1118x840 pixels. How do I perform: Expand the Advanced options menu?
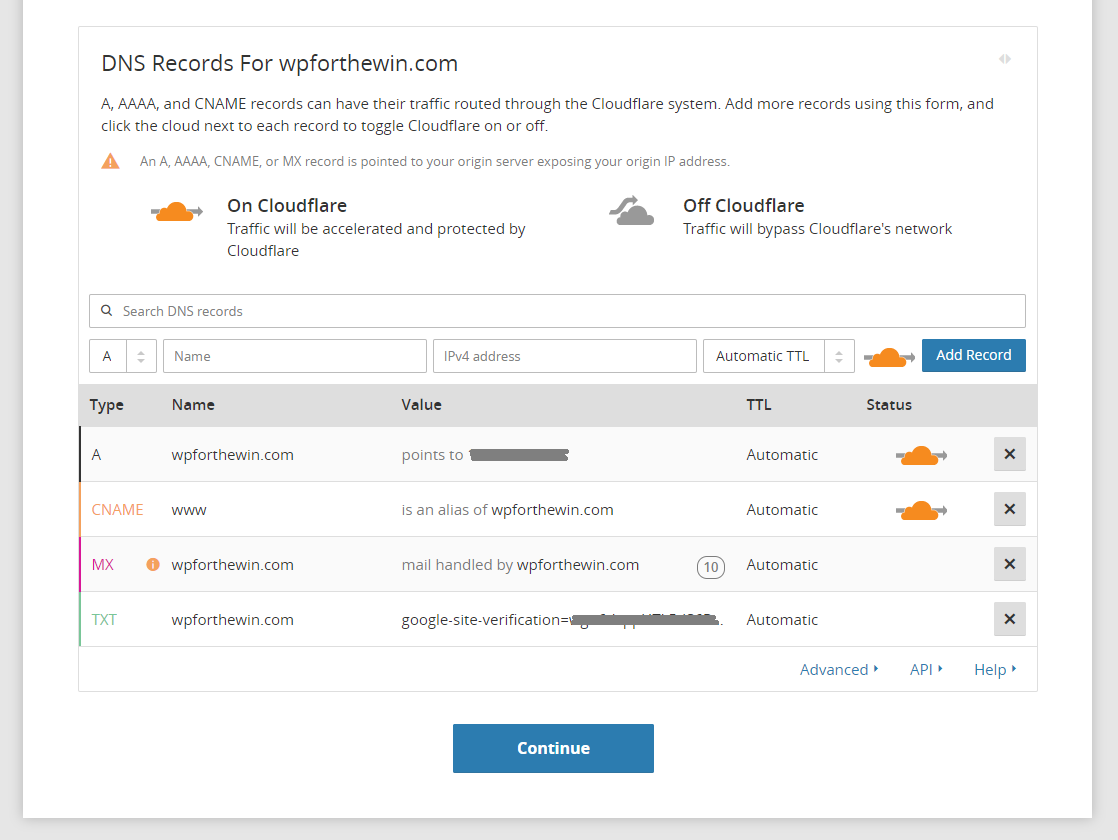(x=838, y=670)
